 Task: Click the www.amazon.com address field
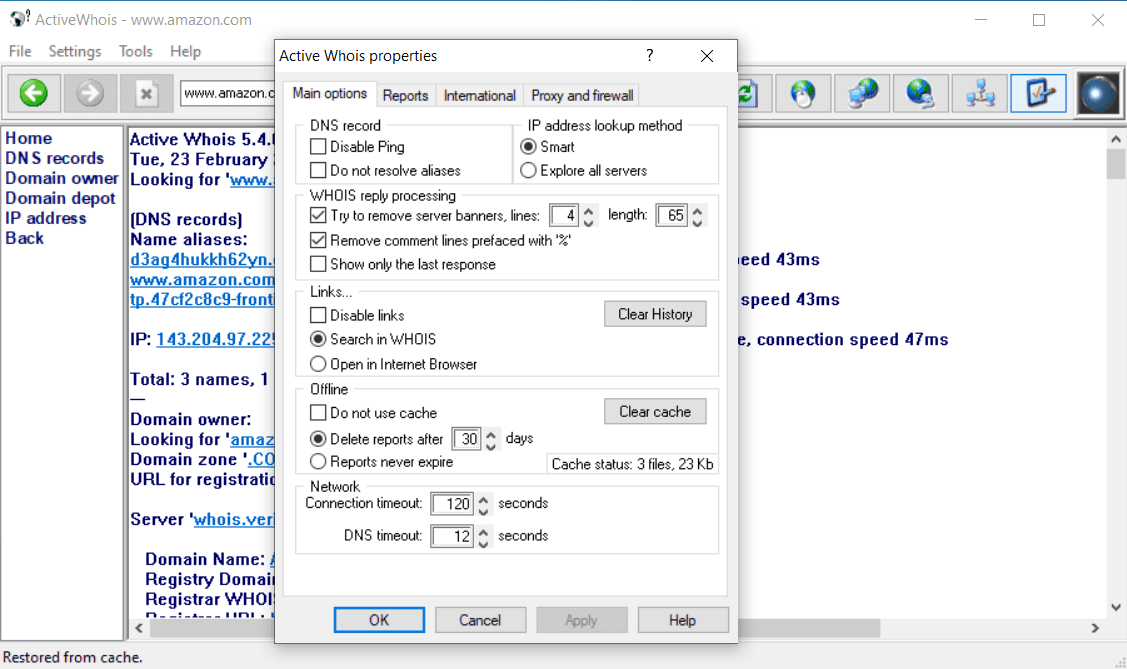click(x=228, y=93)
